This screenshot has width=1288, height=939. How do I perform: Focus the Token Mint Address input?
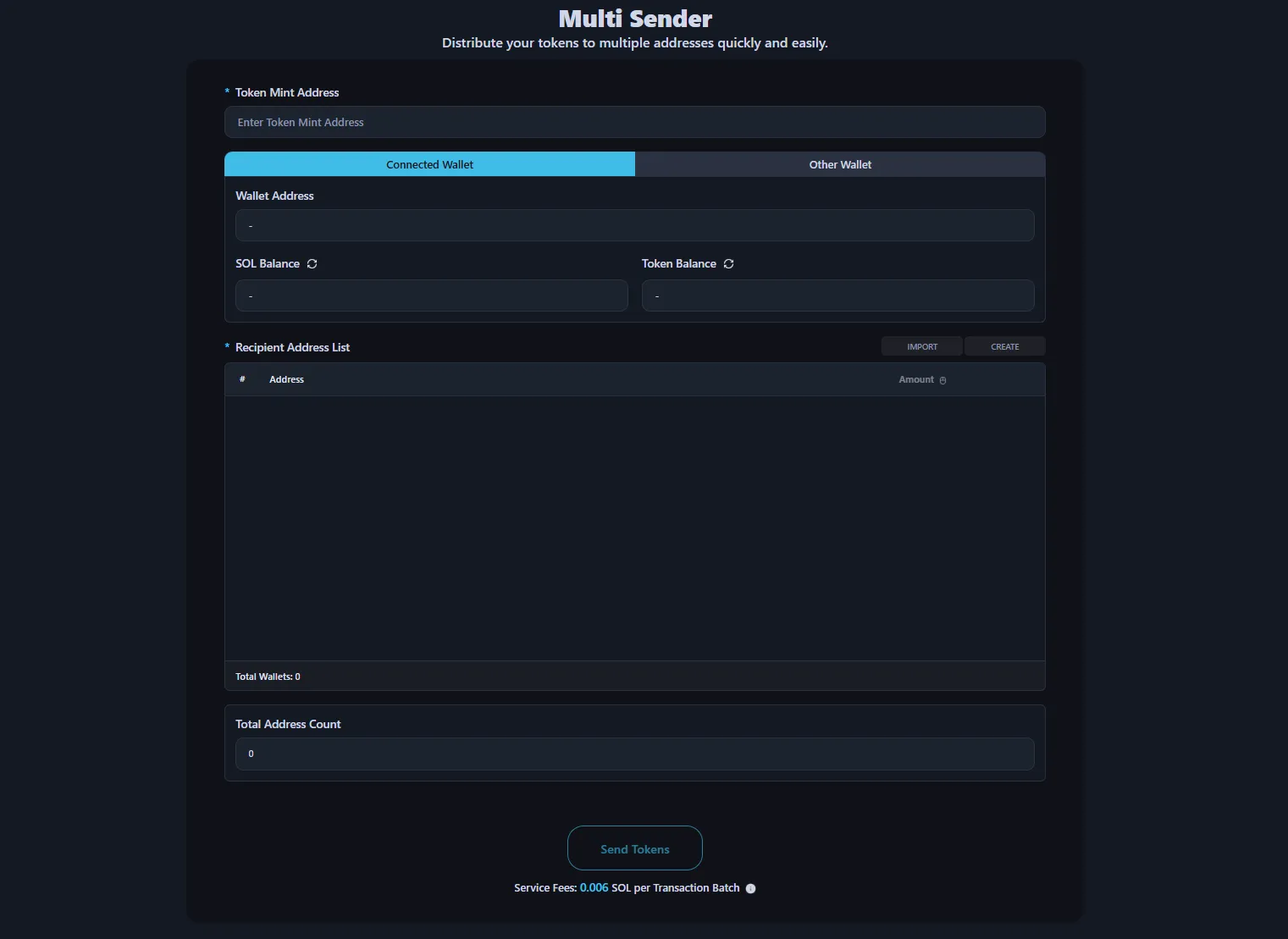pos(634,122)
